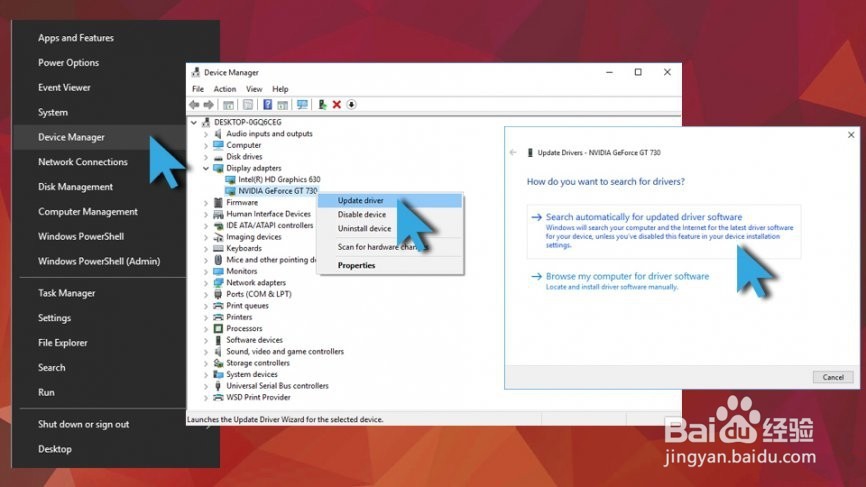This screenshot has height=487, width=866.
Task: Click the Scan for hardware changes monitor icon
Action: (x=302, y=104)
